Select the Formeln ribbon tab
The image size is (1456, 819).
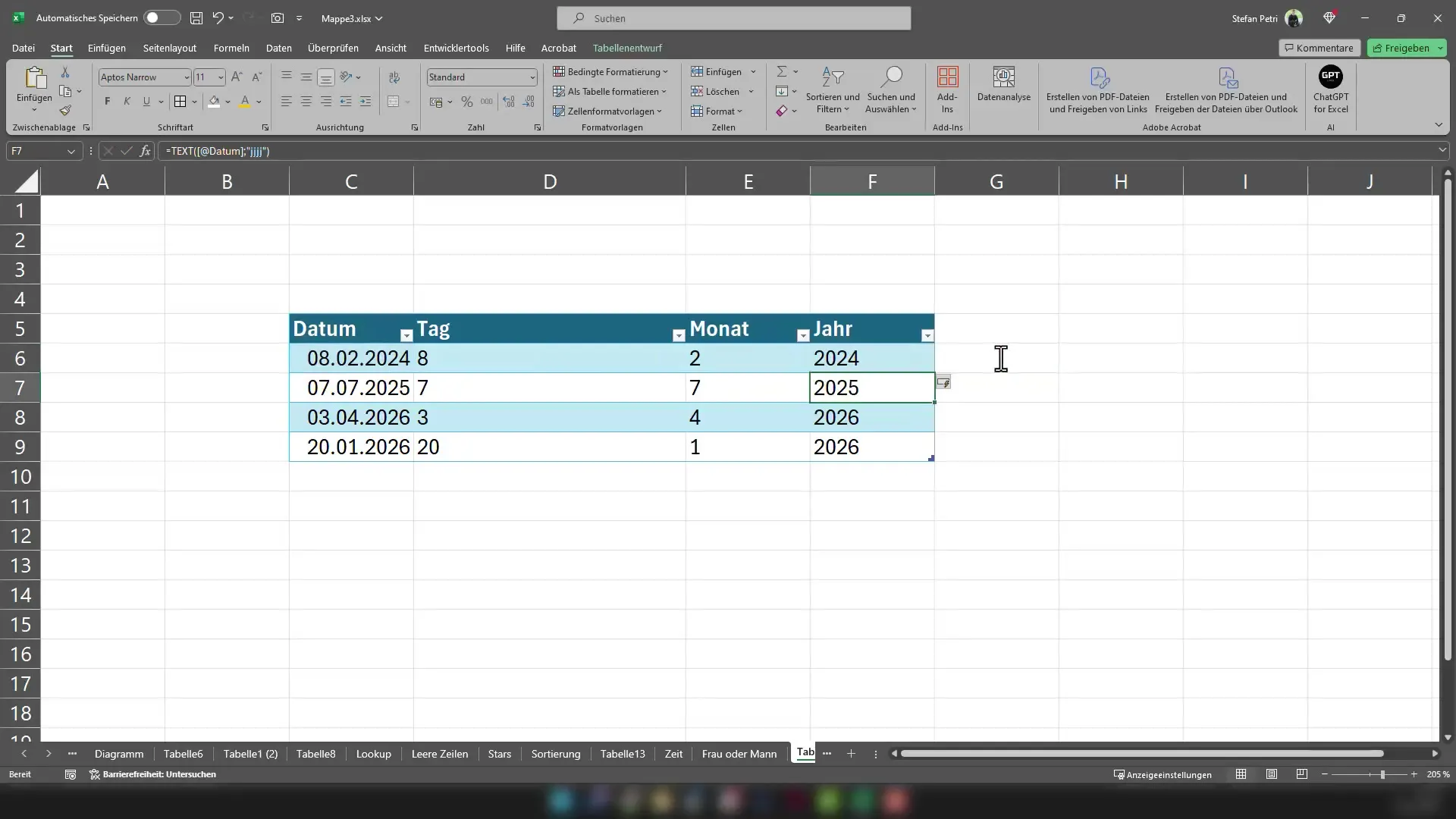pos(232,47)
